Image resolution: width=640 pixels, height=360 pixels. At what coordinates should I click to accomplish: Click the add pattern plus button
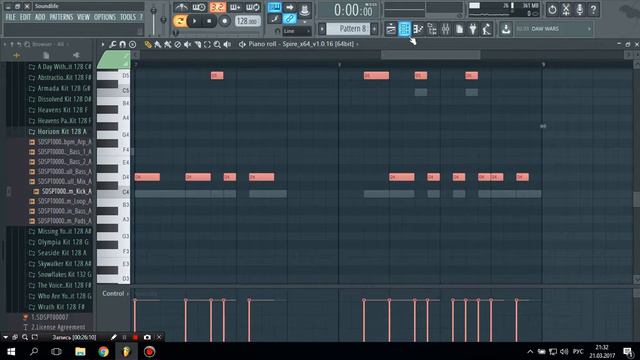[x=375, y=29]
